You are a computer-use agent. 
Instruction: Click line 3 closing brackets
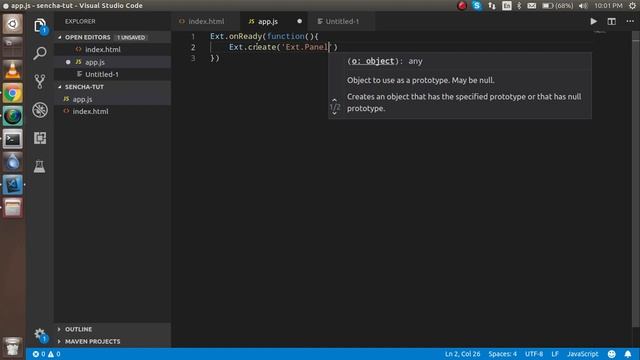215,58
